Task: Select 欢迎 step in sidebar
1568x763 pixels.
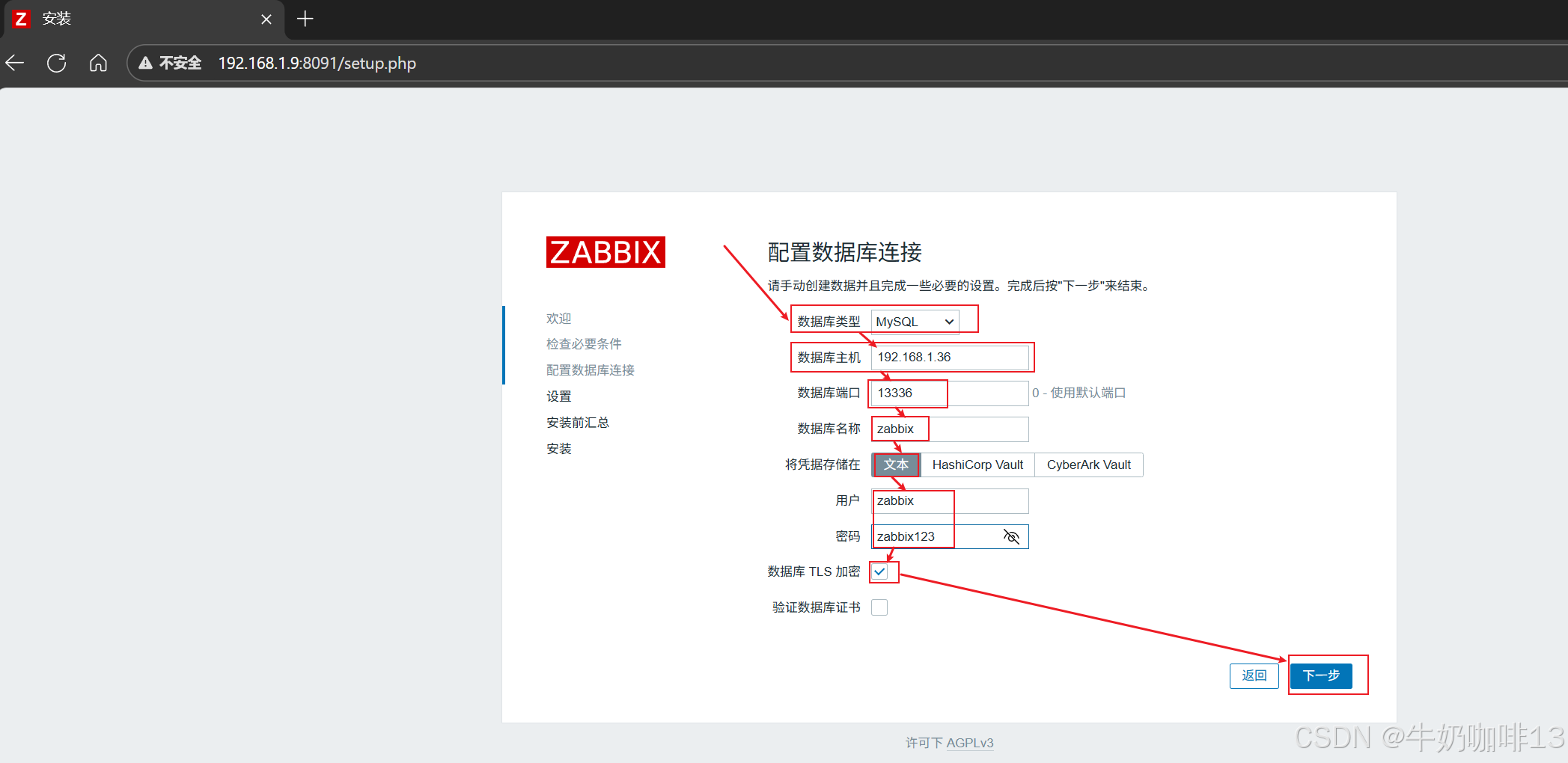Action: pos(558,319)
